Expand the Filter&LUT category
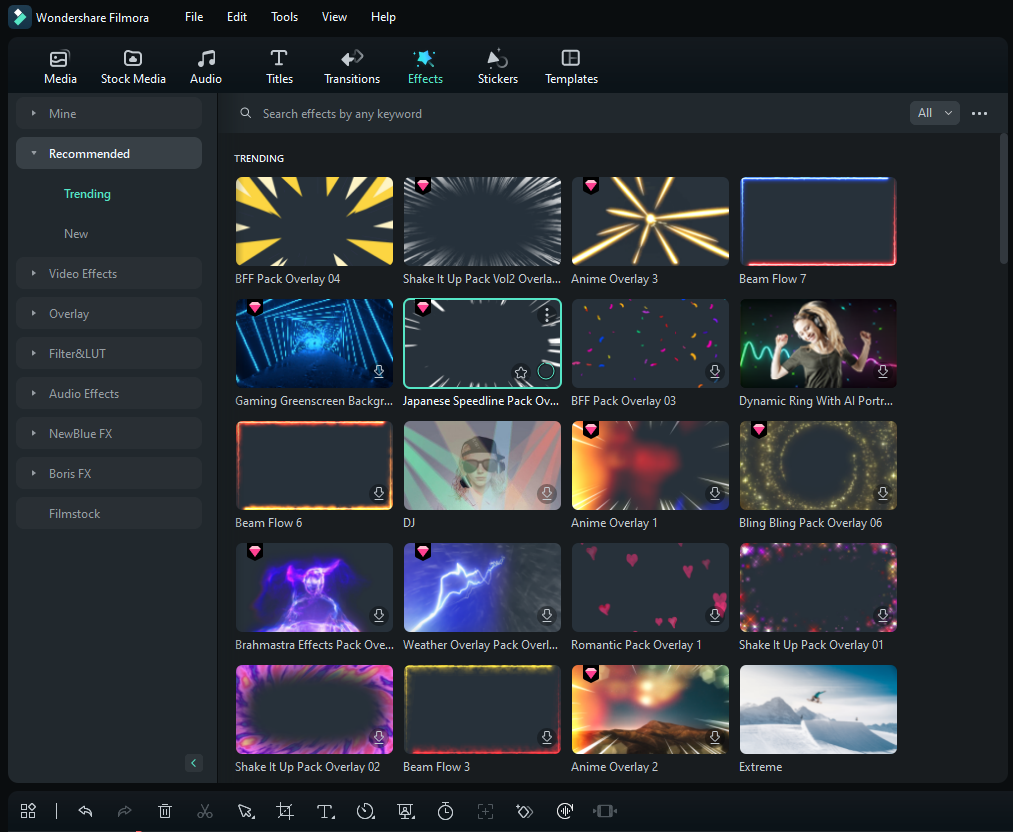 [x=109, y=354]
